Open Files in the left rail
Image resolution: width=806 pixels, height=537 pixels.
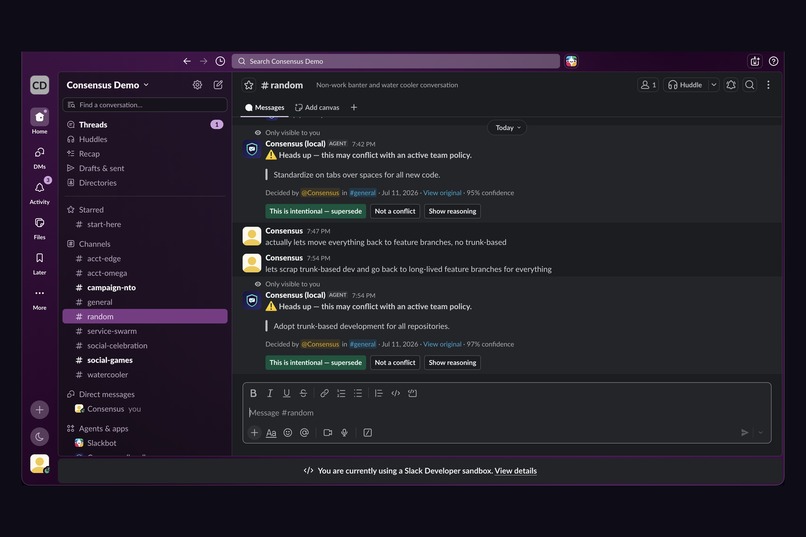coord(40,228)
